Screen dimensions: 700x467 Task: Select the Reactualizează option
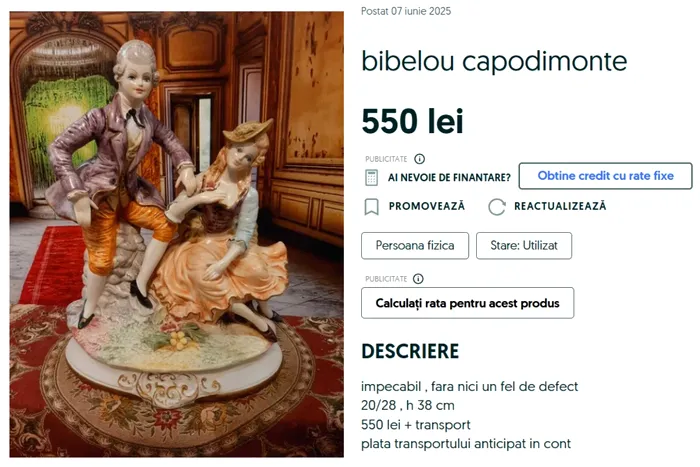(x=560, y=206)
